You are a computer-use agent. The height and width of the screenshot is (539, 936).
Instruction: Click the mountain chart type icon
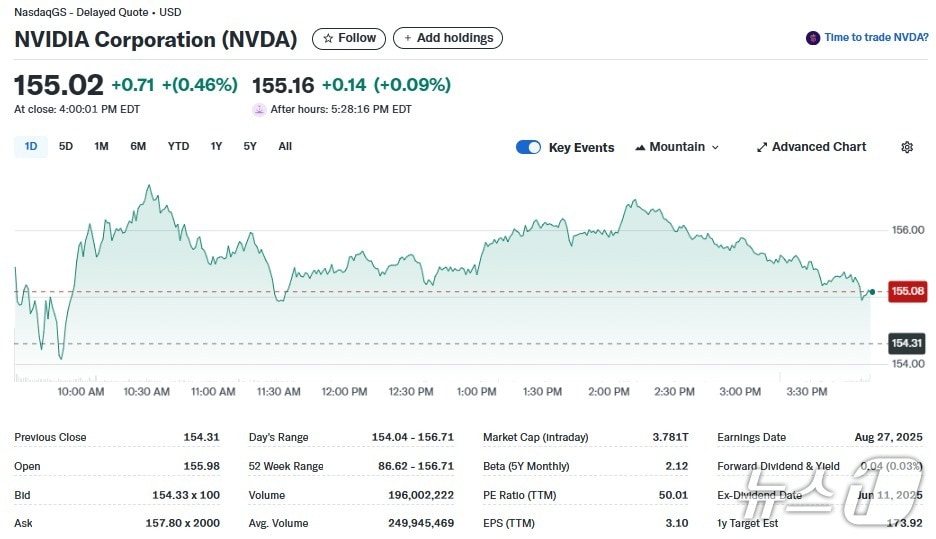tap(640, 147)
